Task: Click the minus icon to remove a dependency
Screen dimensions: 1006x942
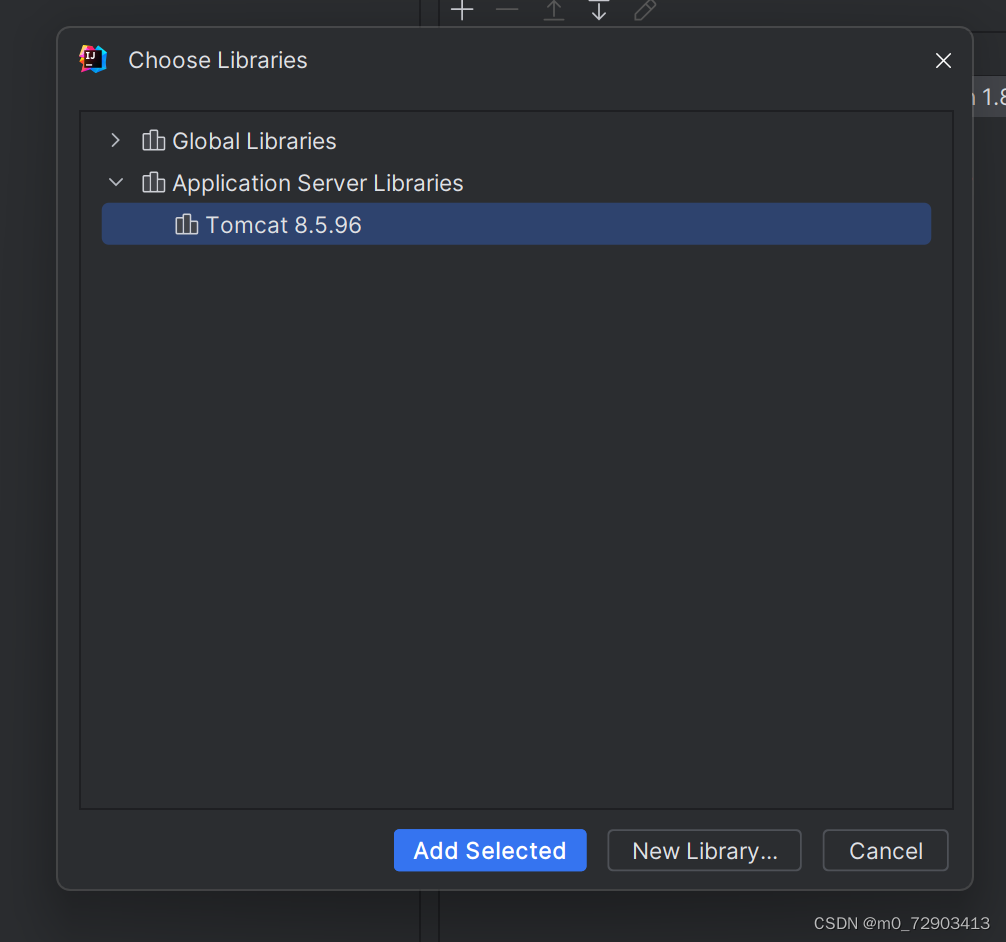Action: coord(506,11)
